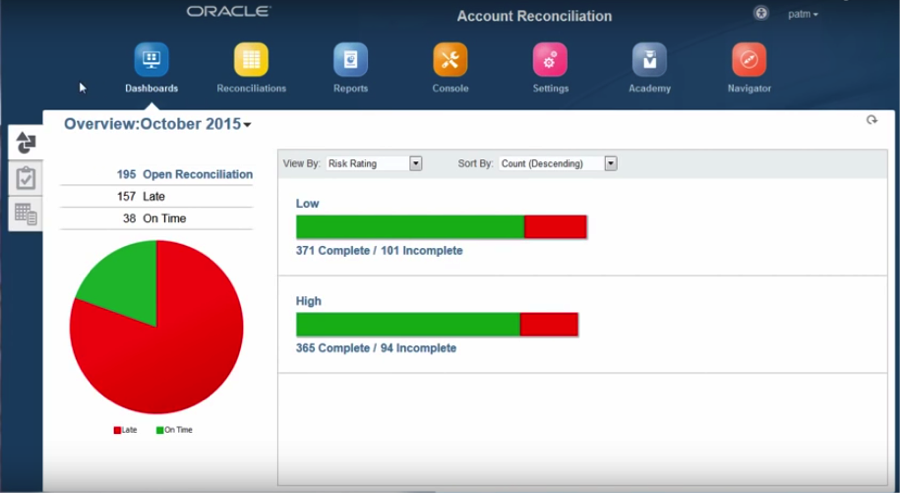Open the Settings gears icon

tap(550, 59)
